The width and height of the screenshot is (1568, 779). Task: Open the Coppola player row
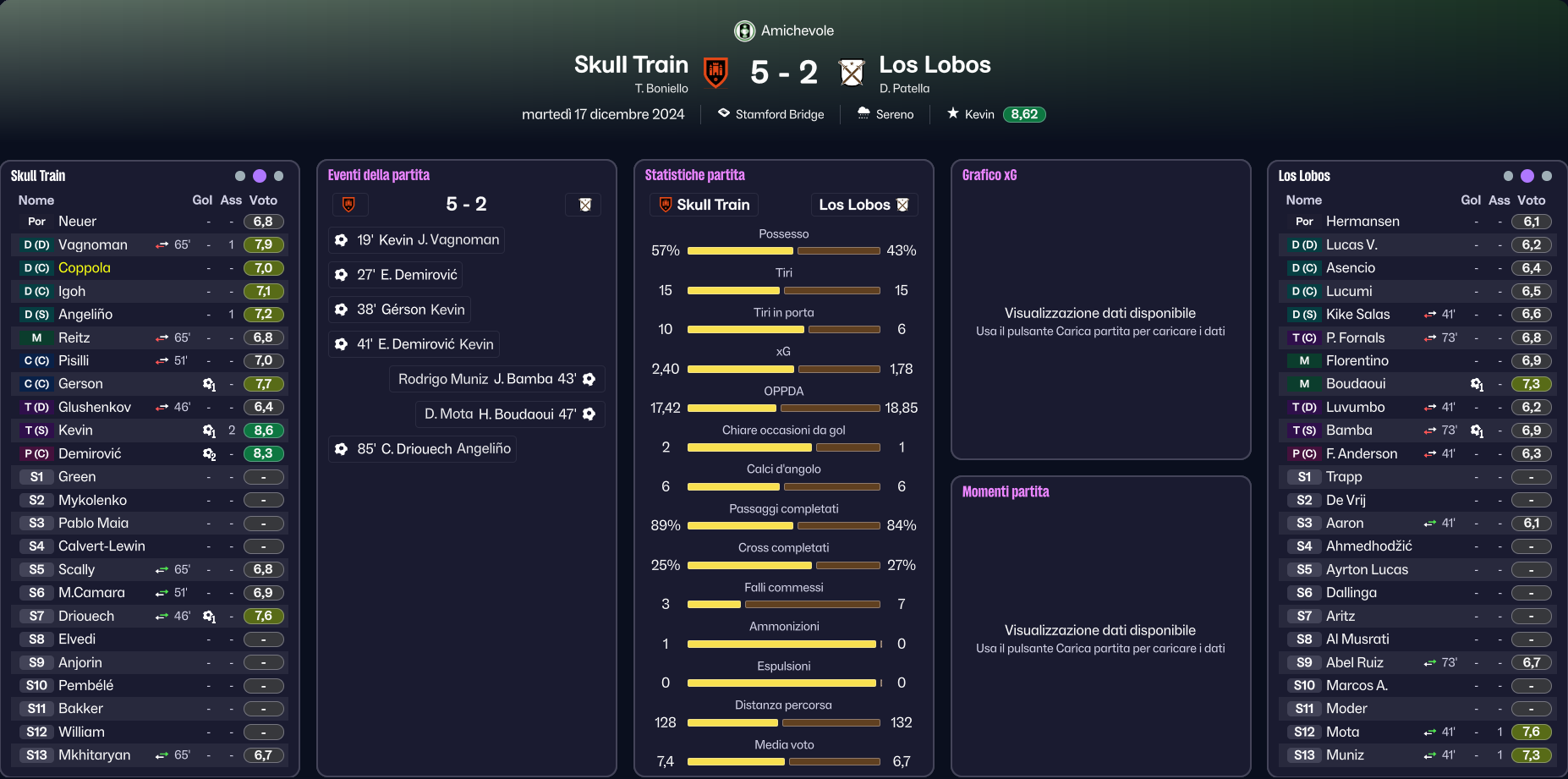[149, 268]
